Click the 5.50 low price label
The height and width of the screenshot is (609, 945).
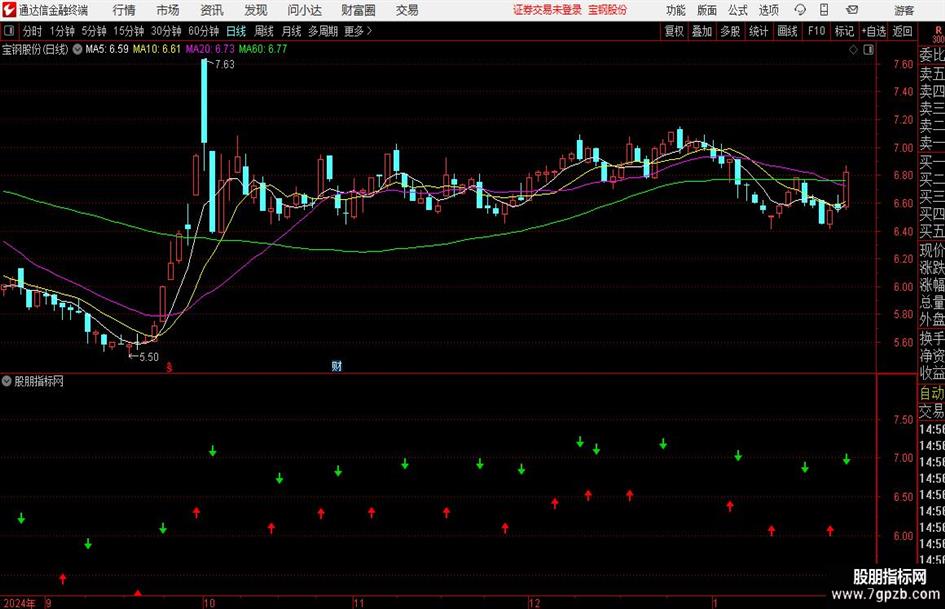(149, 357)
